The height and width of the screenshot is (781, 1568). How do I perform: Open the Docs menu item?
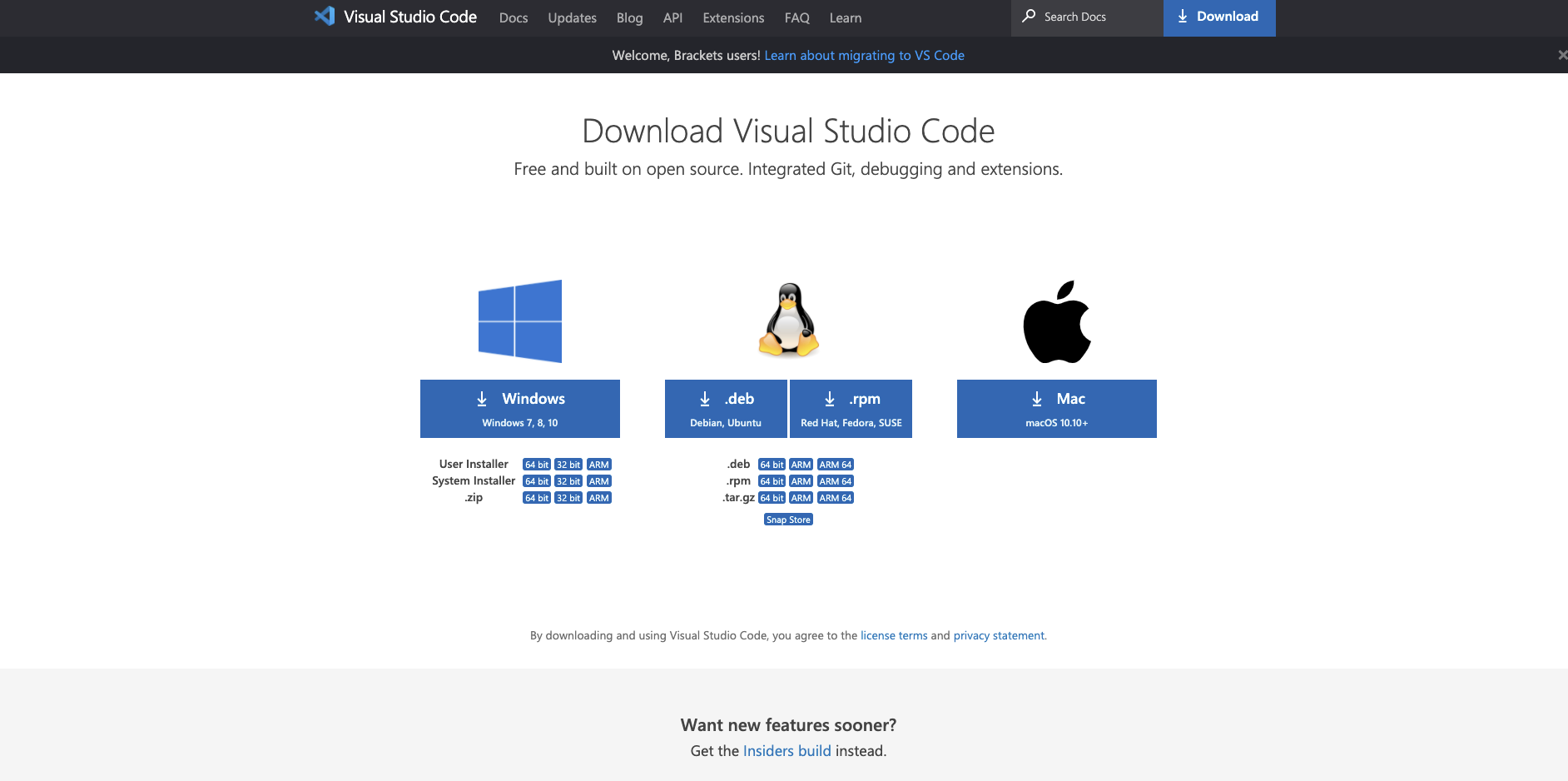point(514,17)
